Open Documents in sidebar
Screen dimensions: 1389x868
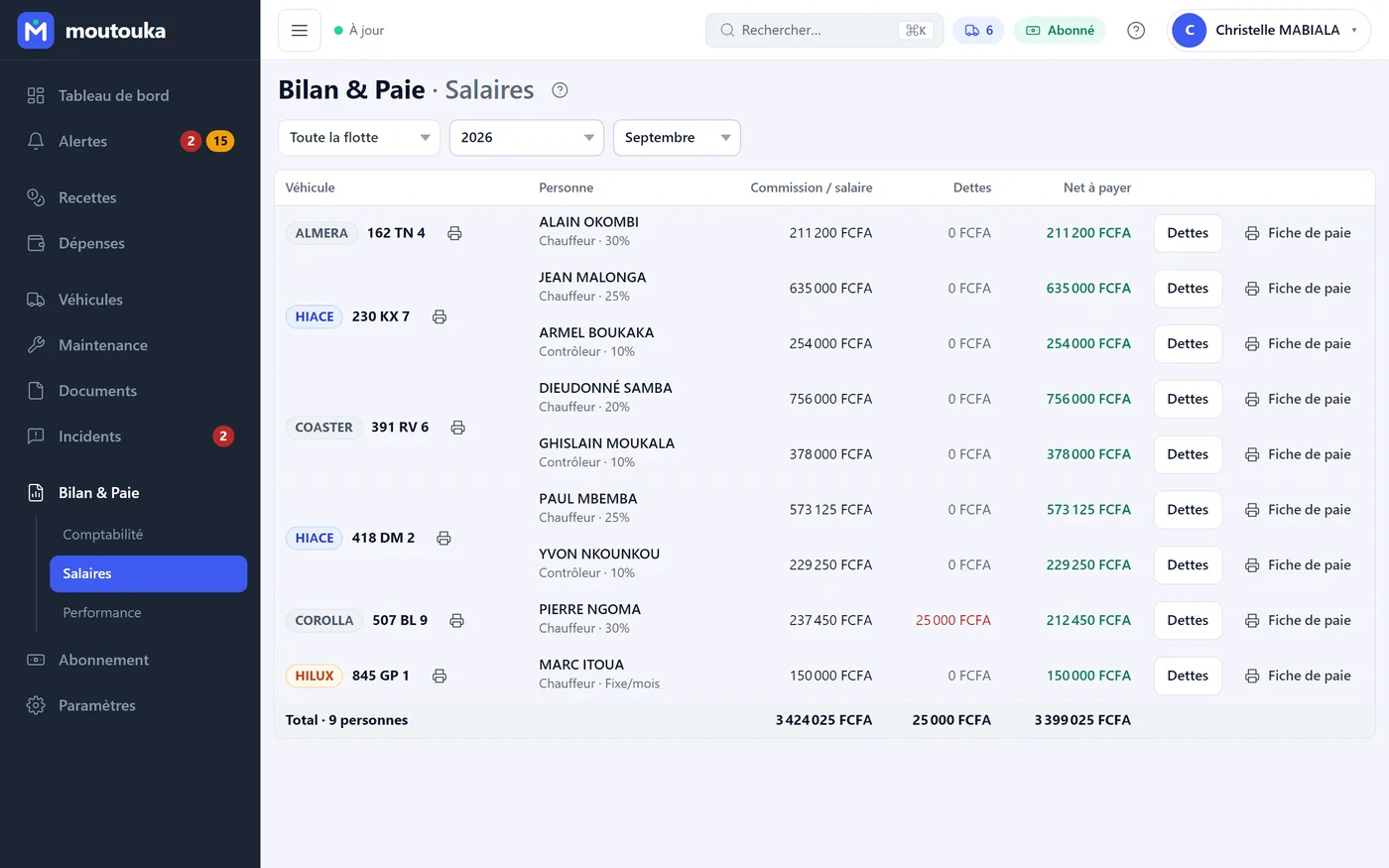point(130,391)
